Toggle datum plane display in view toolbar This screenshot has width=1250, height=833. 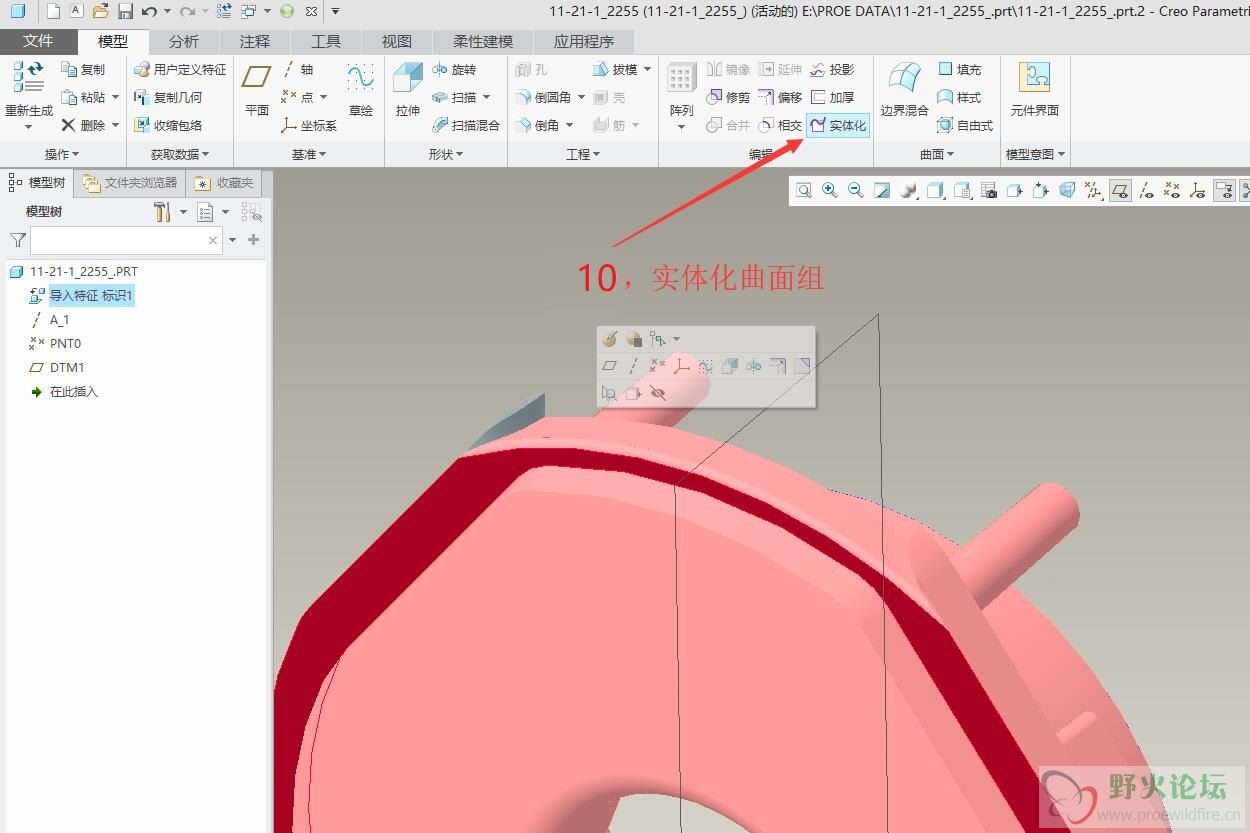coord(1121,190)
